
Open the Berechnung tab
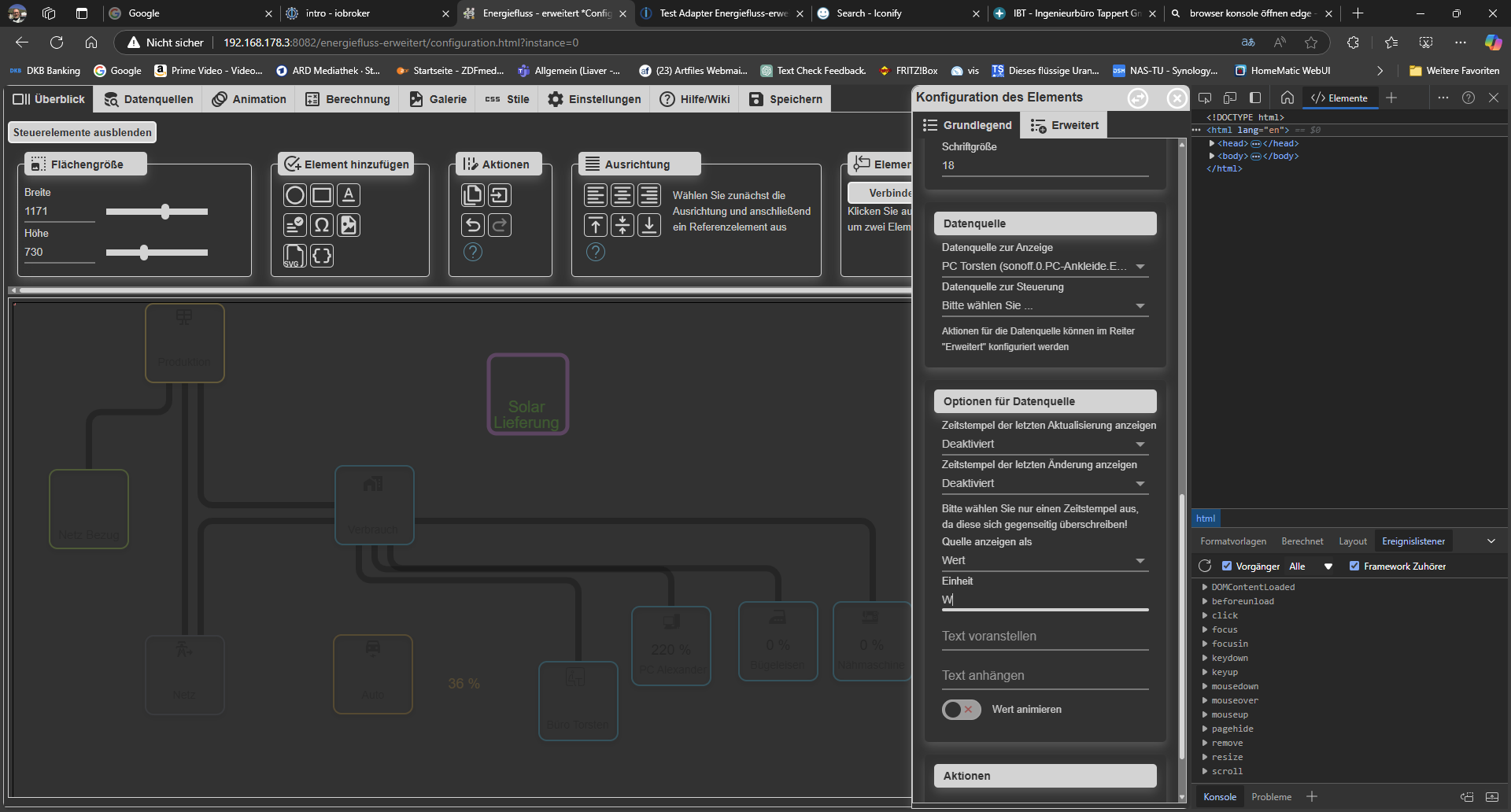tap(347, 99)
